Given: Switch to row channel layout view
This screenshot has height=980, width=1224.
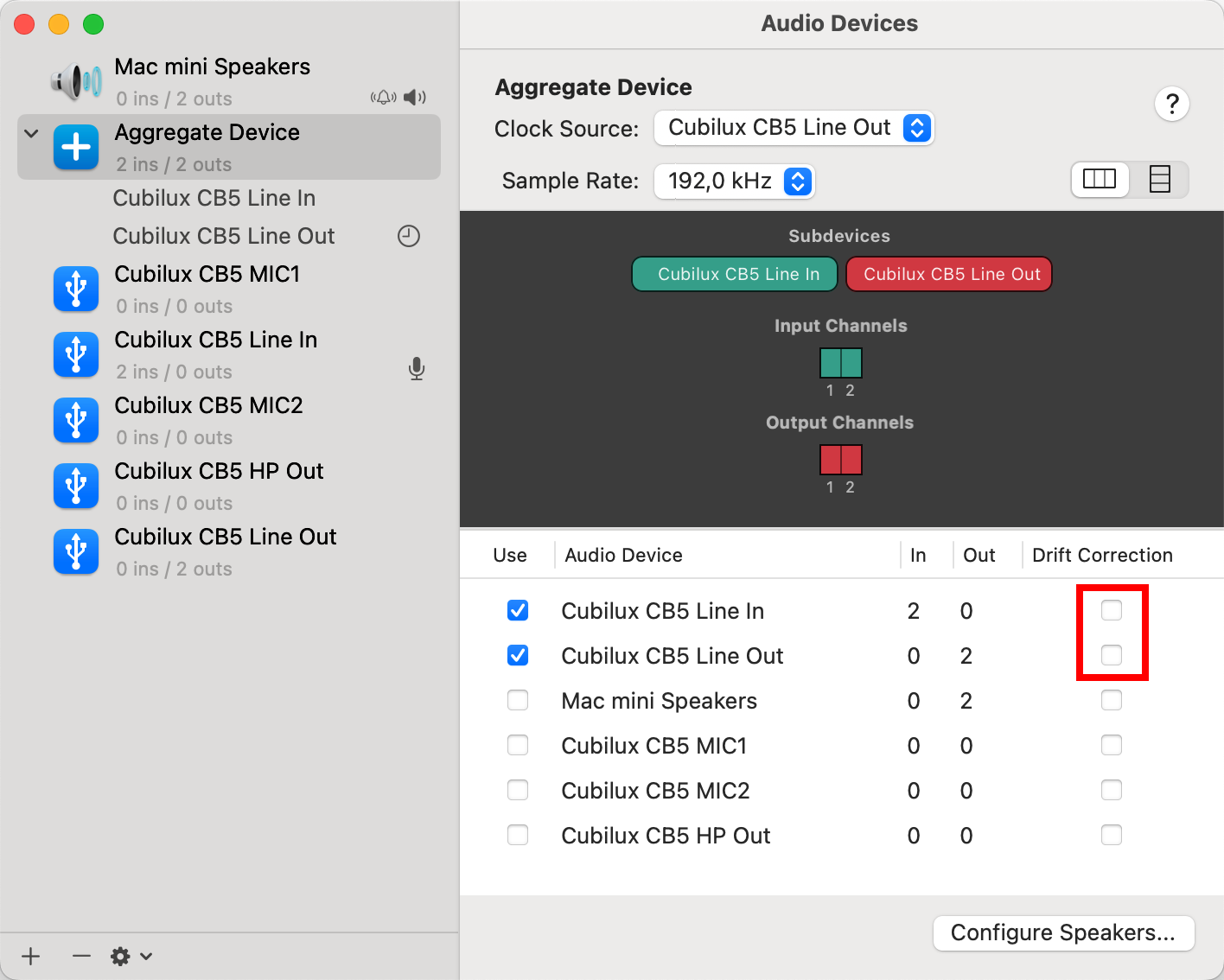Looking at the screenshot, I should [x=1159, y=180].
